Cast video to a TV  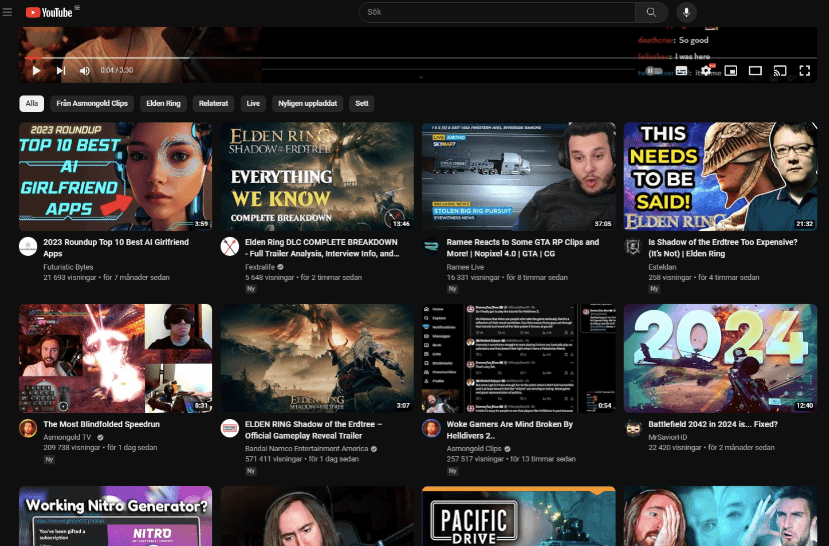pyautogui.click(x=780, y=71)
